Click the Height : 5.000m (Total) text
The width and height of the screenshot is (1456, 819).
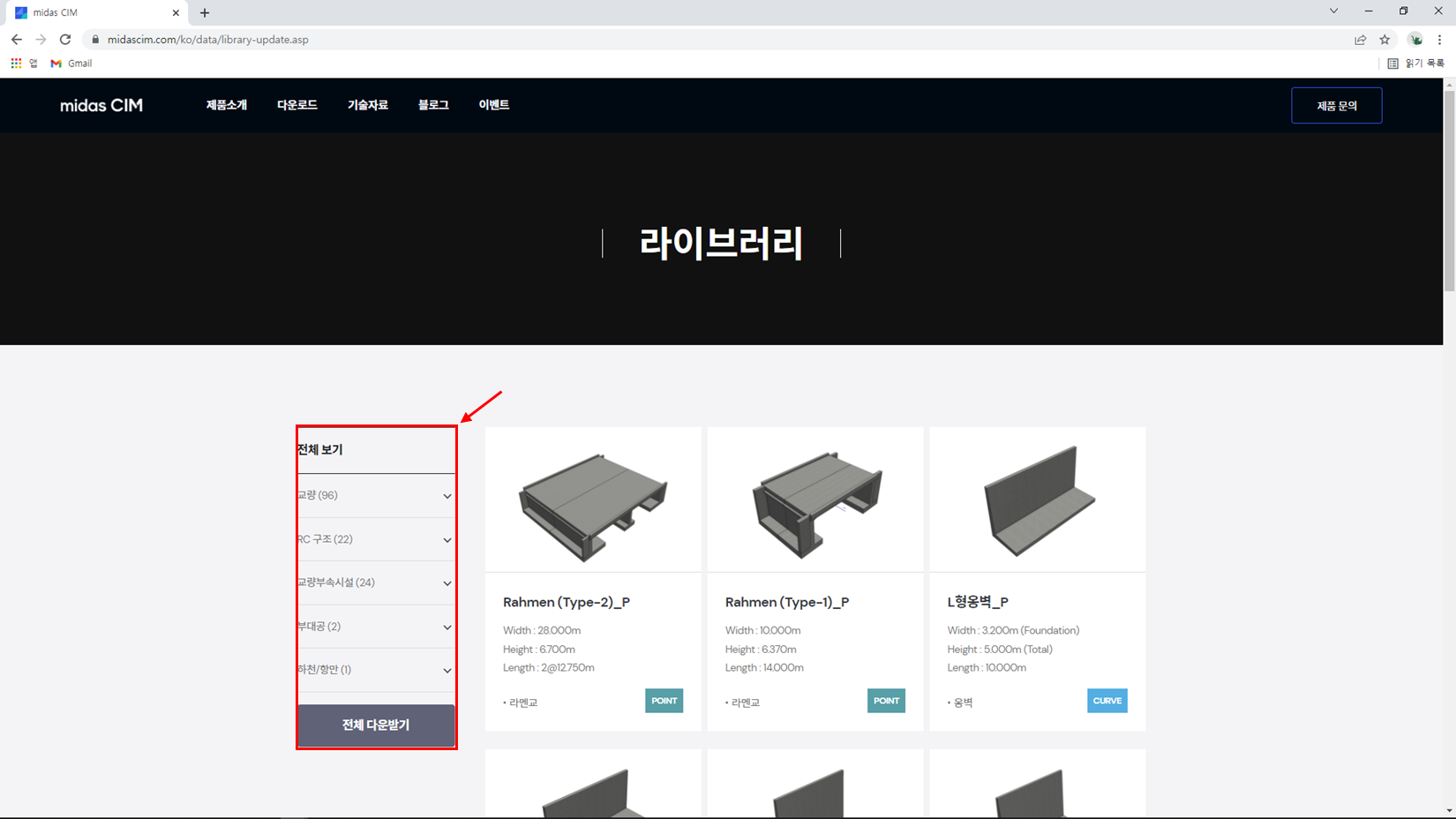[x=1000, y=650]
